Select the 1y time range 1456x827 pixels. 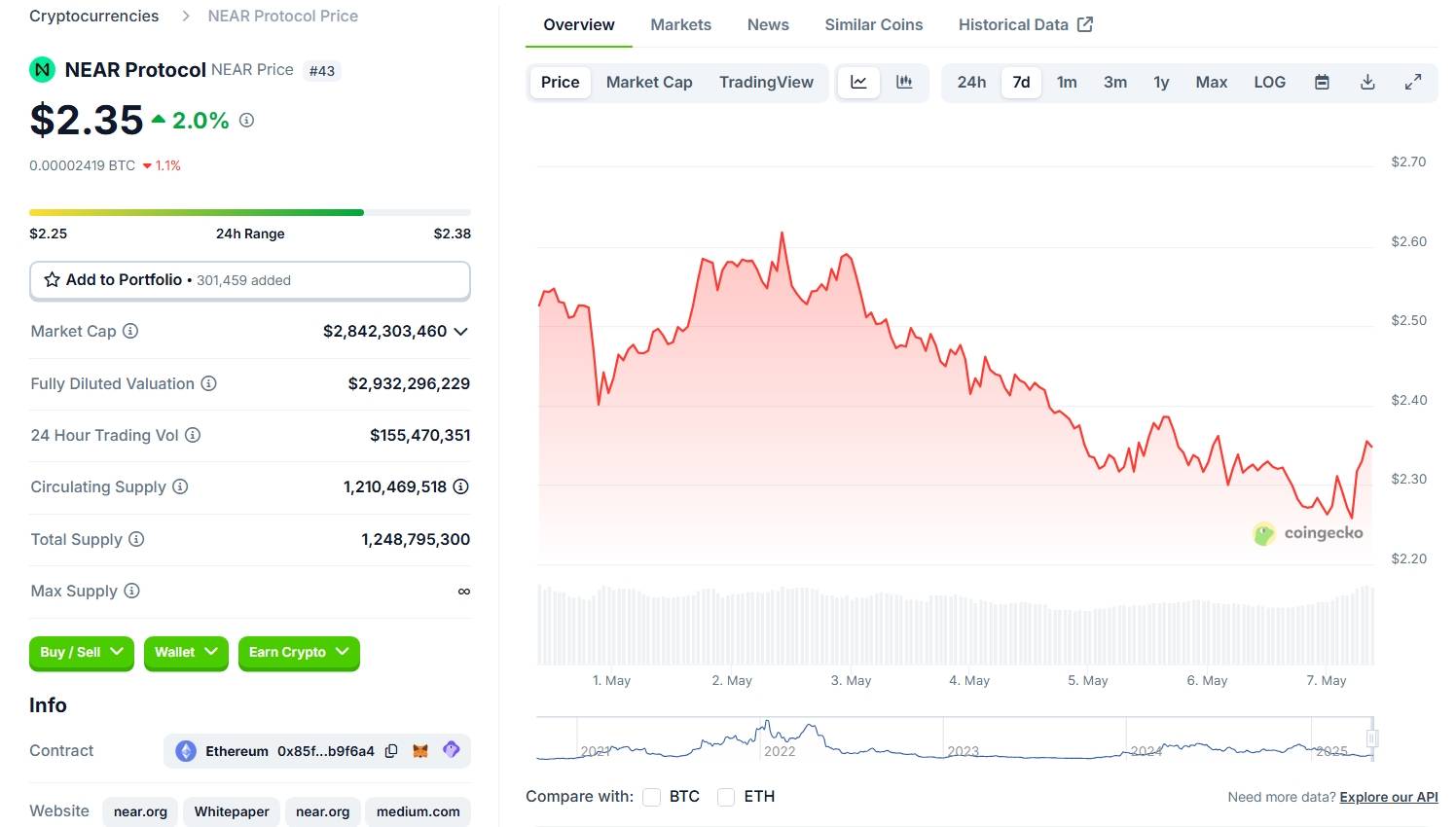(x=1161, y=83)
